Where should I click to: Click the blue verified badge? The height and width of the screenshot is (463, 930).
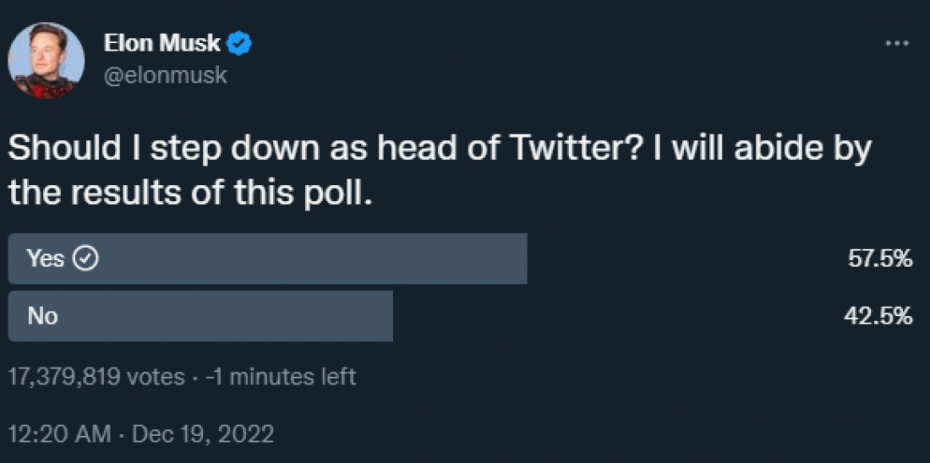click(x=240, y=44)
